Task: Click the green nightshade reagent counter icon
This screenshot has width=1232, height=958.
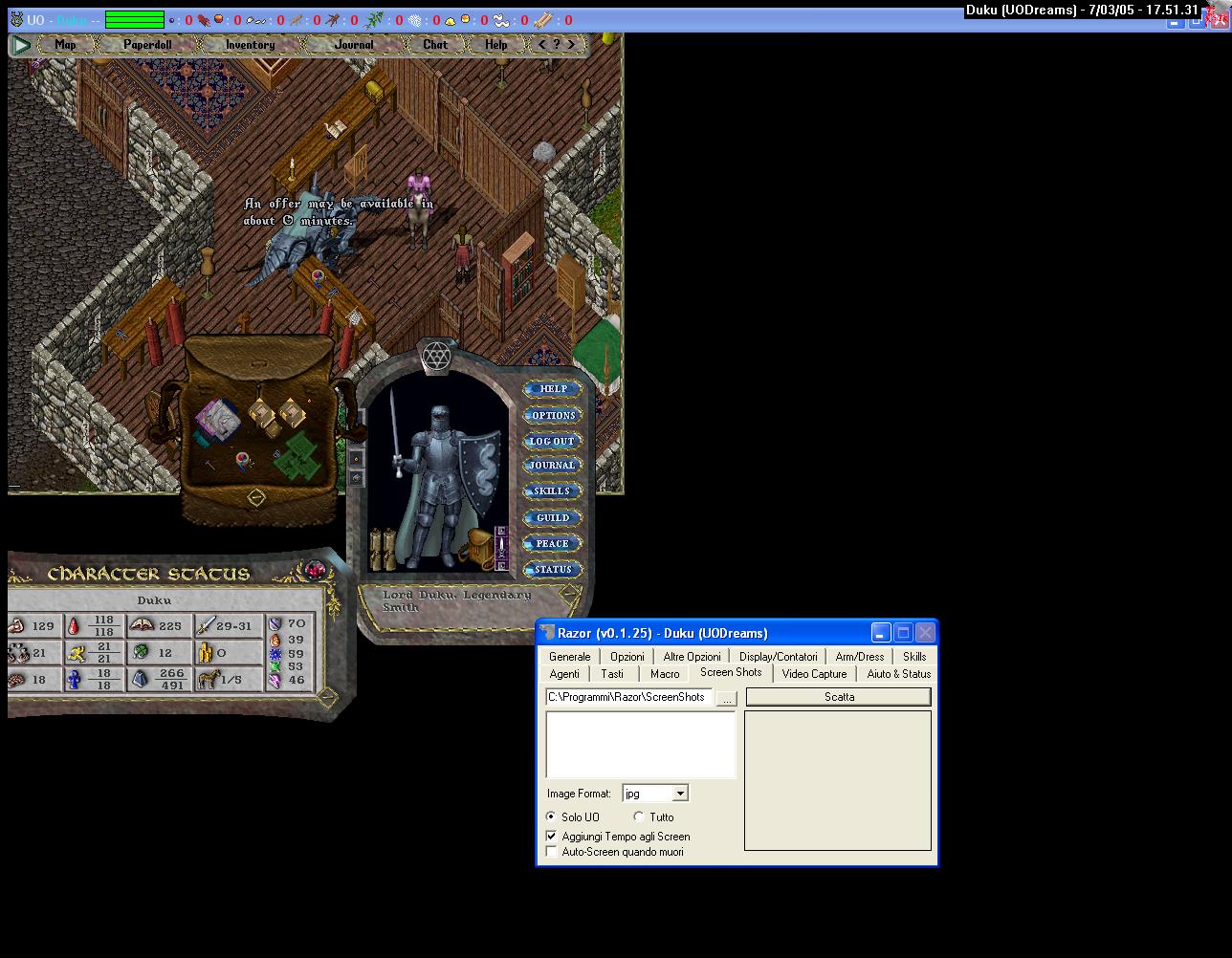Action: coord(374,19)
